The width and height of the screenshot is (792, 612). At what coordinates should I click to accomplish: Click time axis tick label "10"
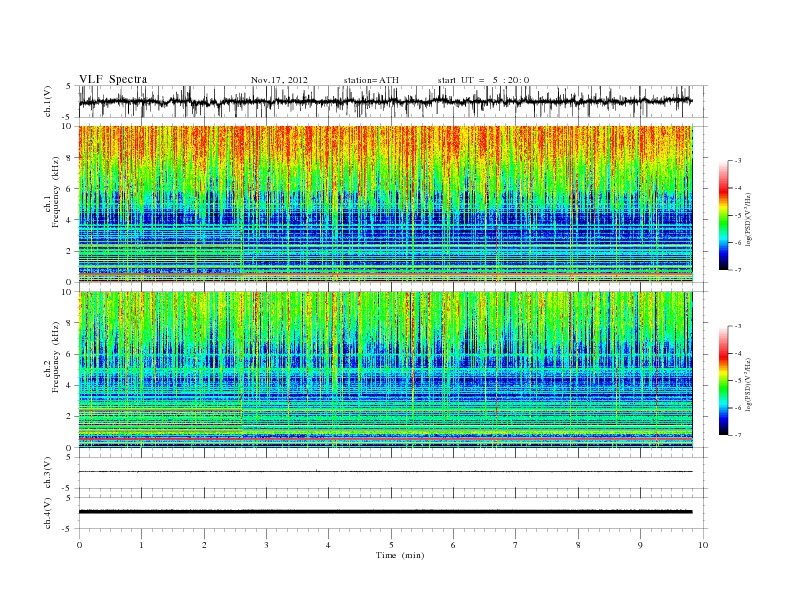[x=703, y=545]
